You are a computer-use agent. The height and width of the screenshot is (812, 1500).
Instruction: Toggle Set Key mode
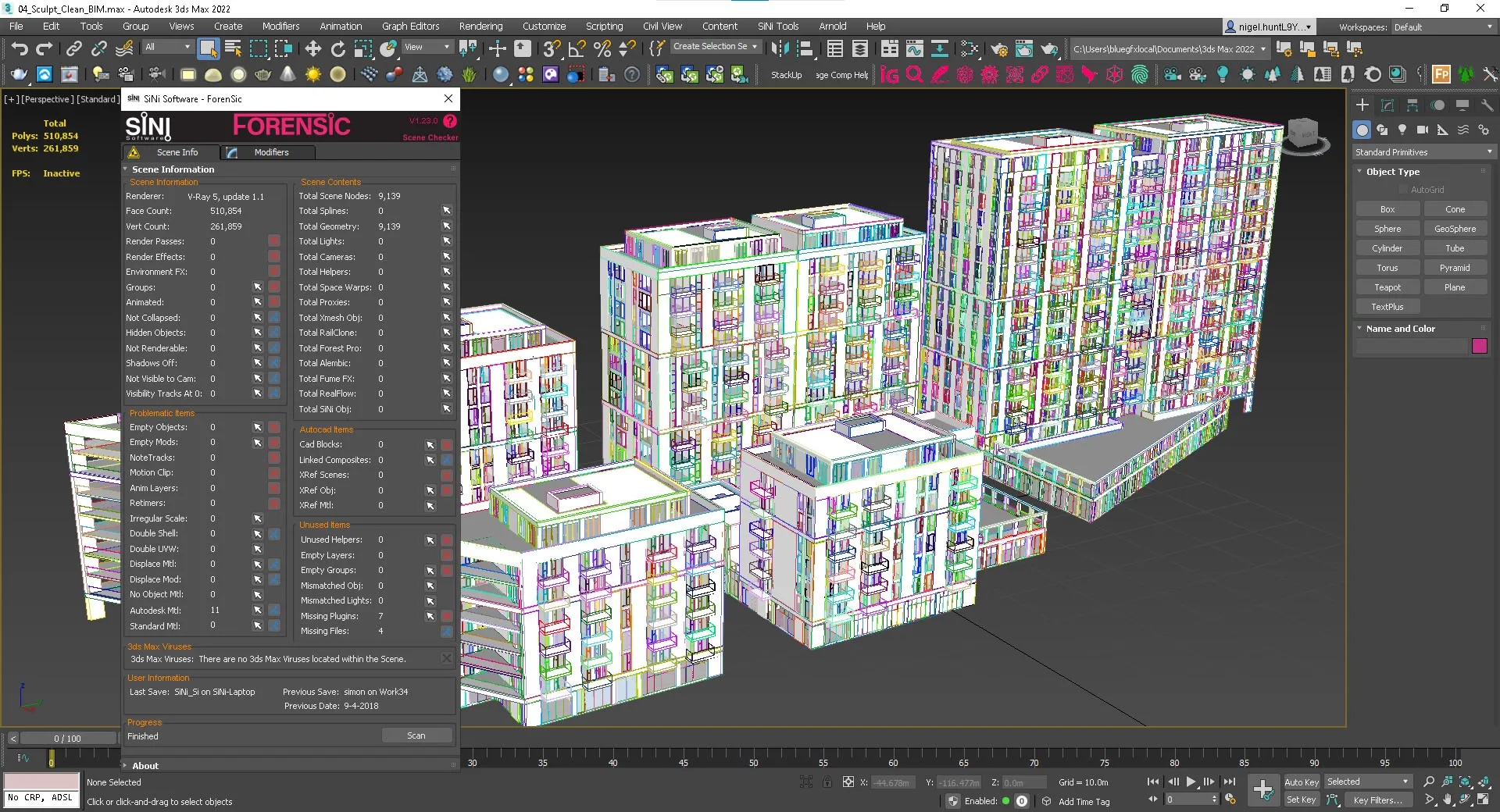tap(1302, 800)
